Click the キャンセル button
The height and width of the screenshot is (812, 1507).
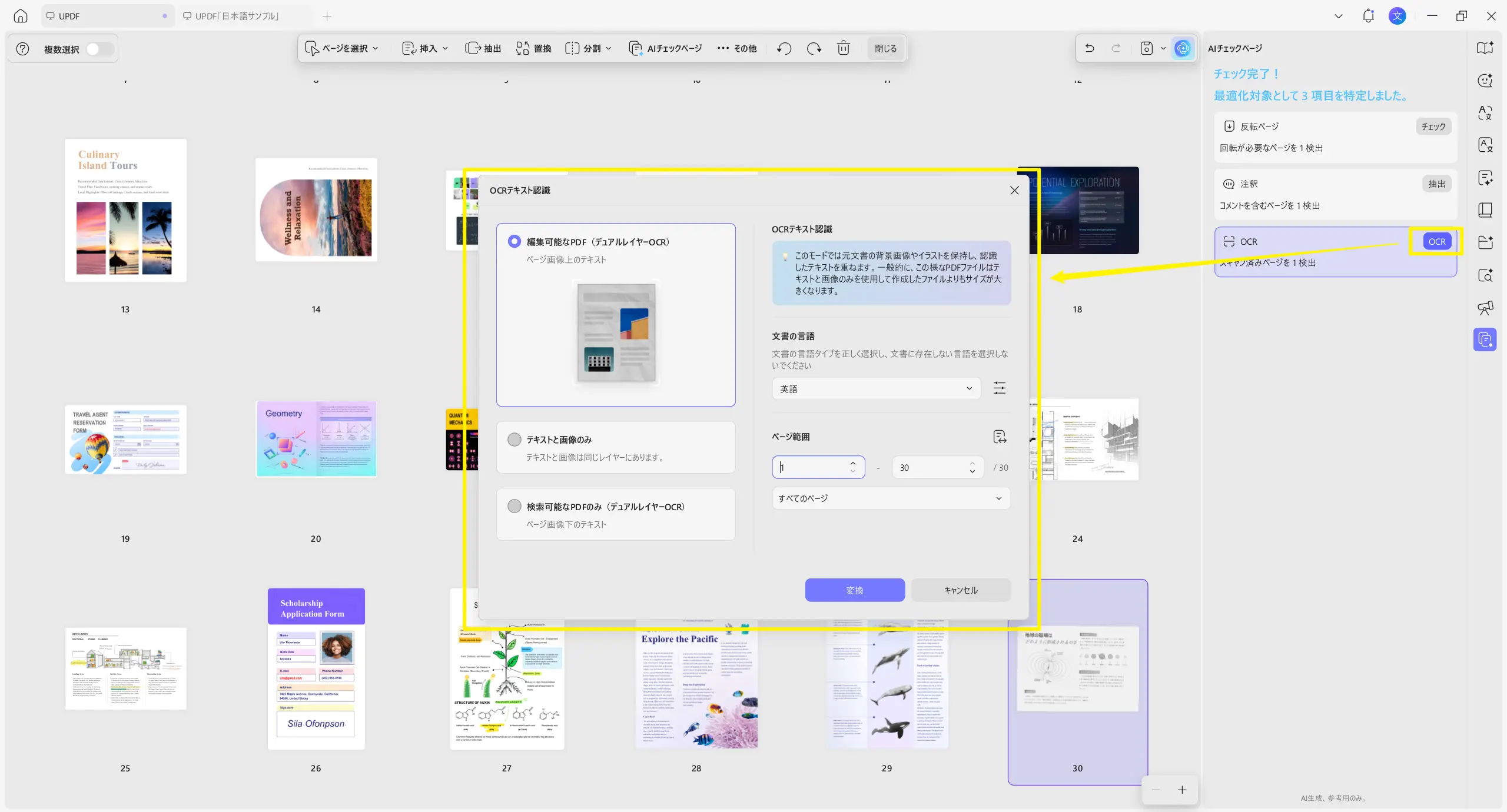click(960, 590)
